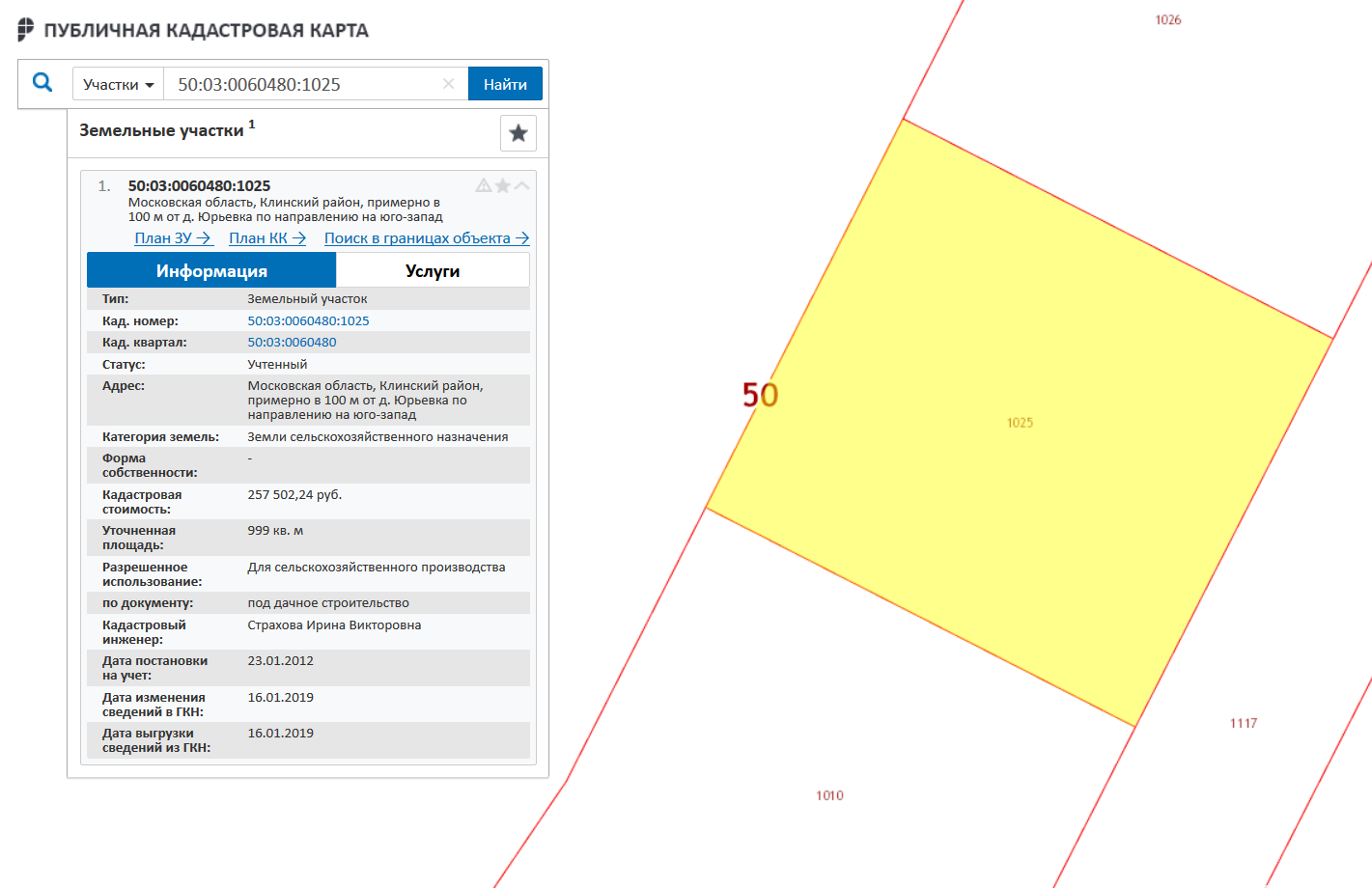Switch to the Услуги tab
This screenshot has width=1372, height=888.
(x=433, y=271)
